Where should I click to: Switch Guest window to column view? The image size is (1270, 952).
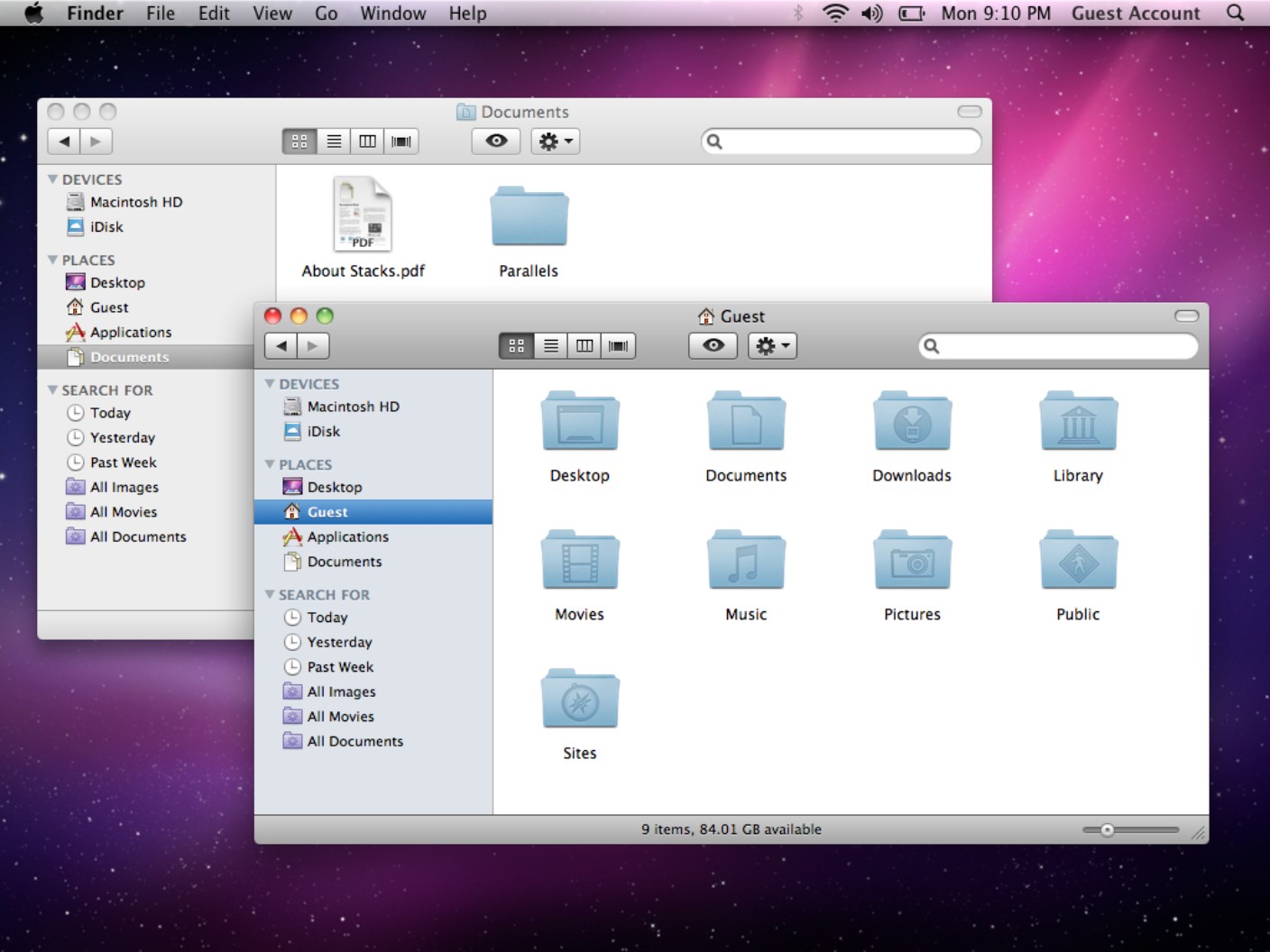tap(584, 346)
